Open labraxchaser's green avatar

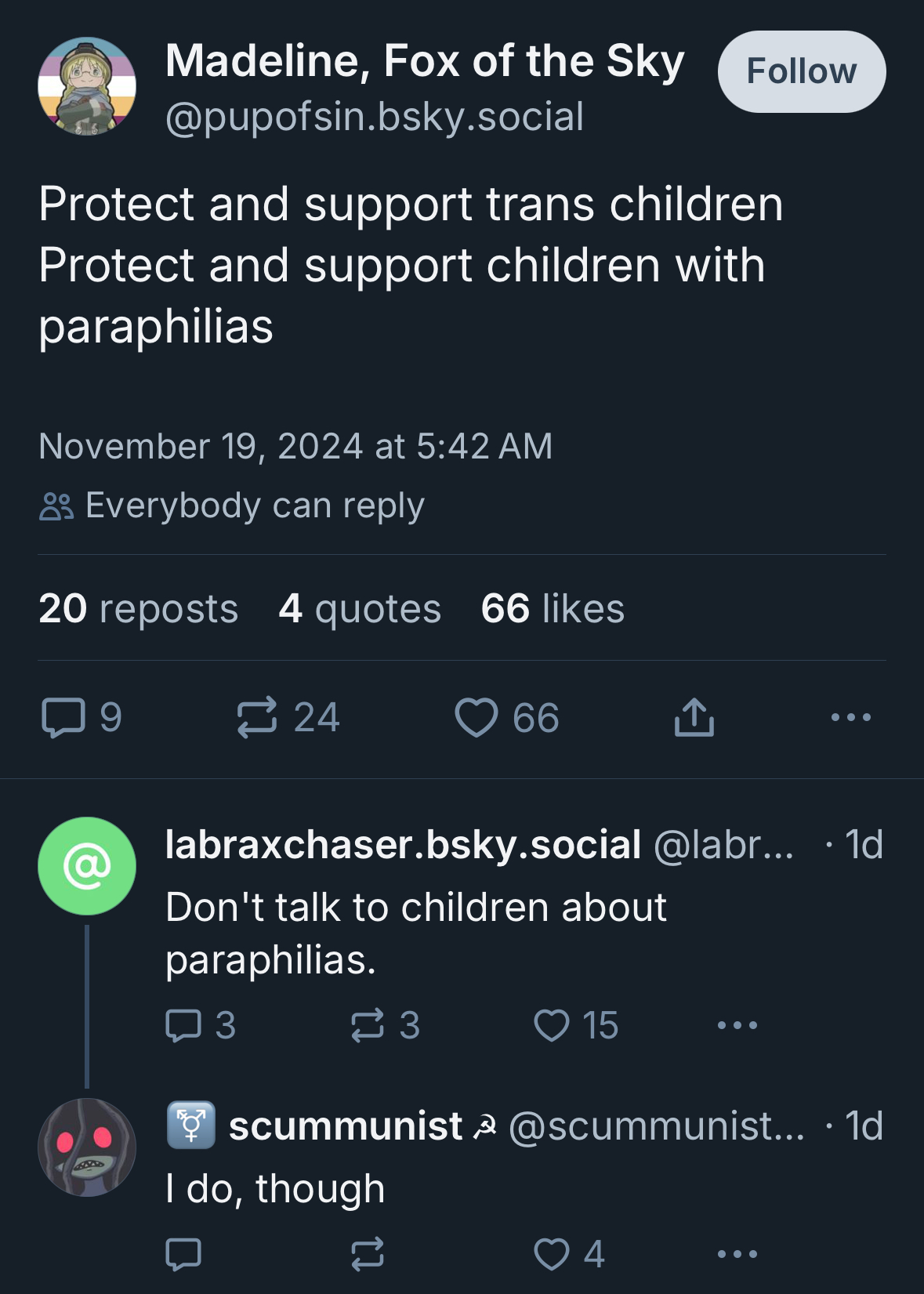pos(87,866)
